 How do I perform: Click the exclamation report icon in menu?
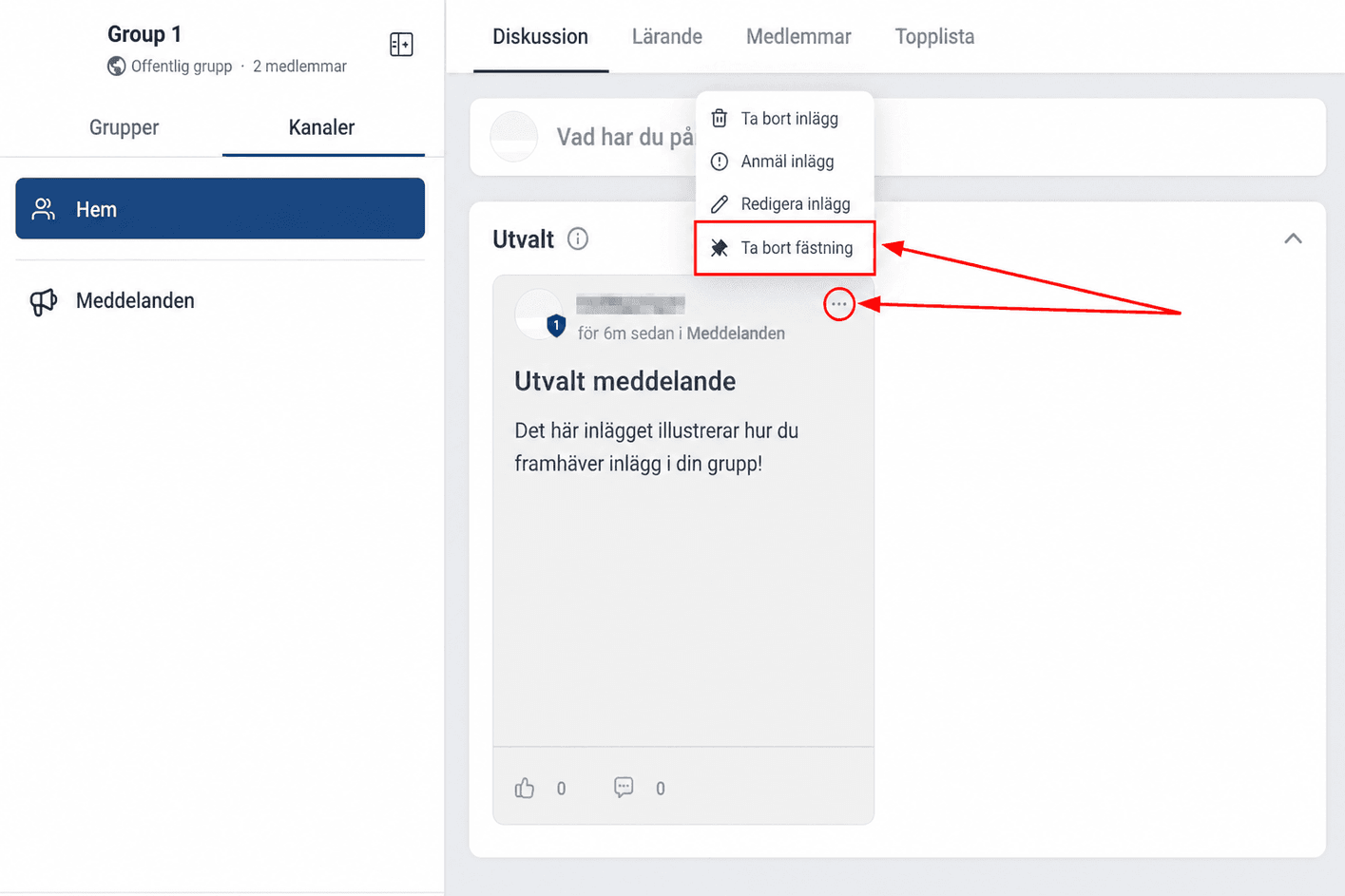pos(720,162)
